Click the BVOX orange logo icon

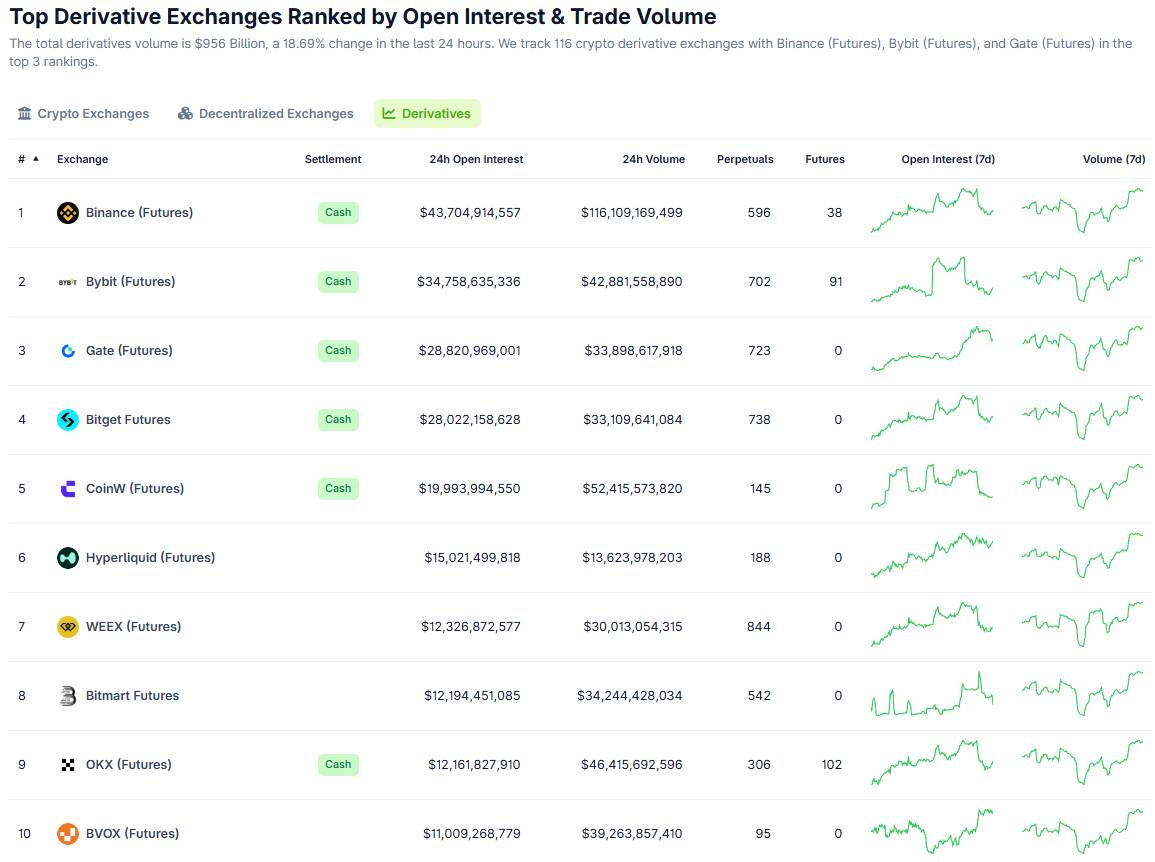[67, 834]
